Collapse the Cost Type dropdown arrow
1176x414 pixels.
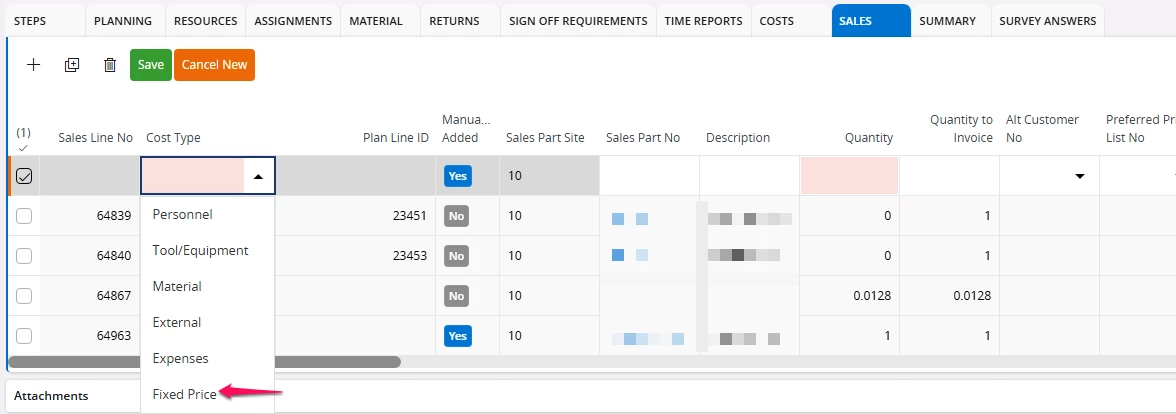coord(259,176)
